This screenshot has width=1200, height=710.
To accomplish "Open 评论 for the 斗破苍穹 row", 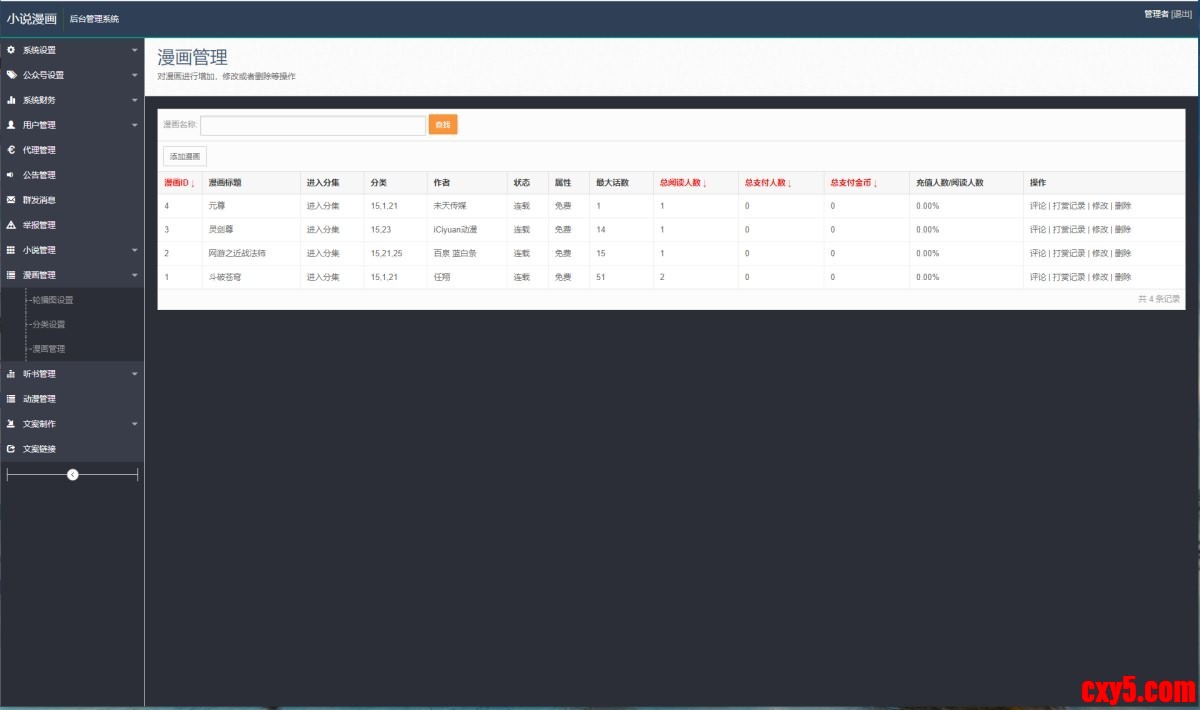I will [1038, 277].
